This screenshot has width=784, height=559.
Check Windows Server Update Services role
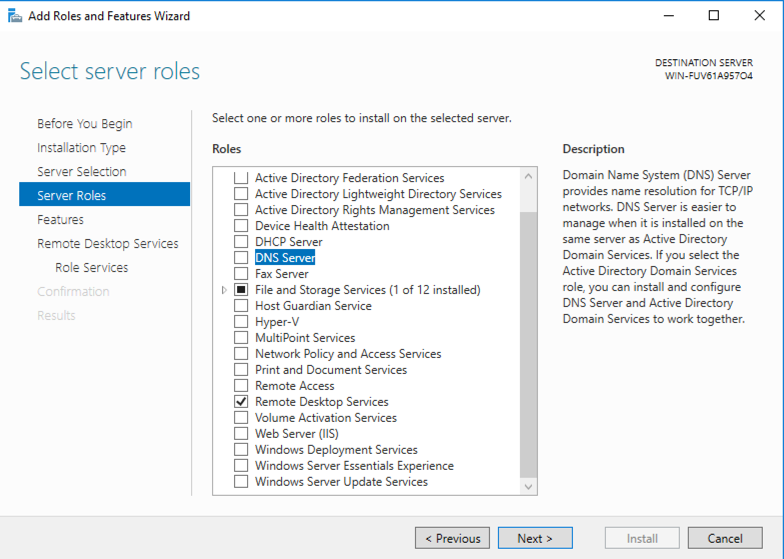(241, 482)
